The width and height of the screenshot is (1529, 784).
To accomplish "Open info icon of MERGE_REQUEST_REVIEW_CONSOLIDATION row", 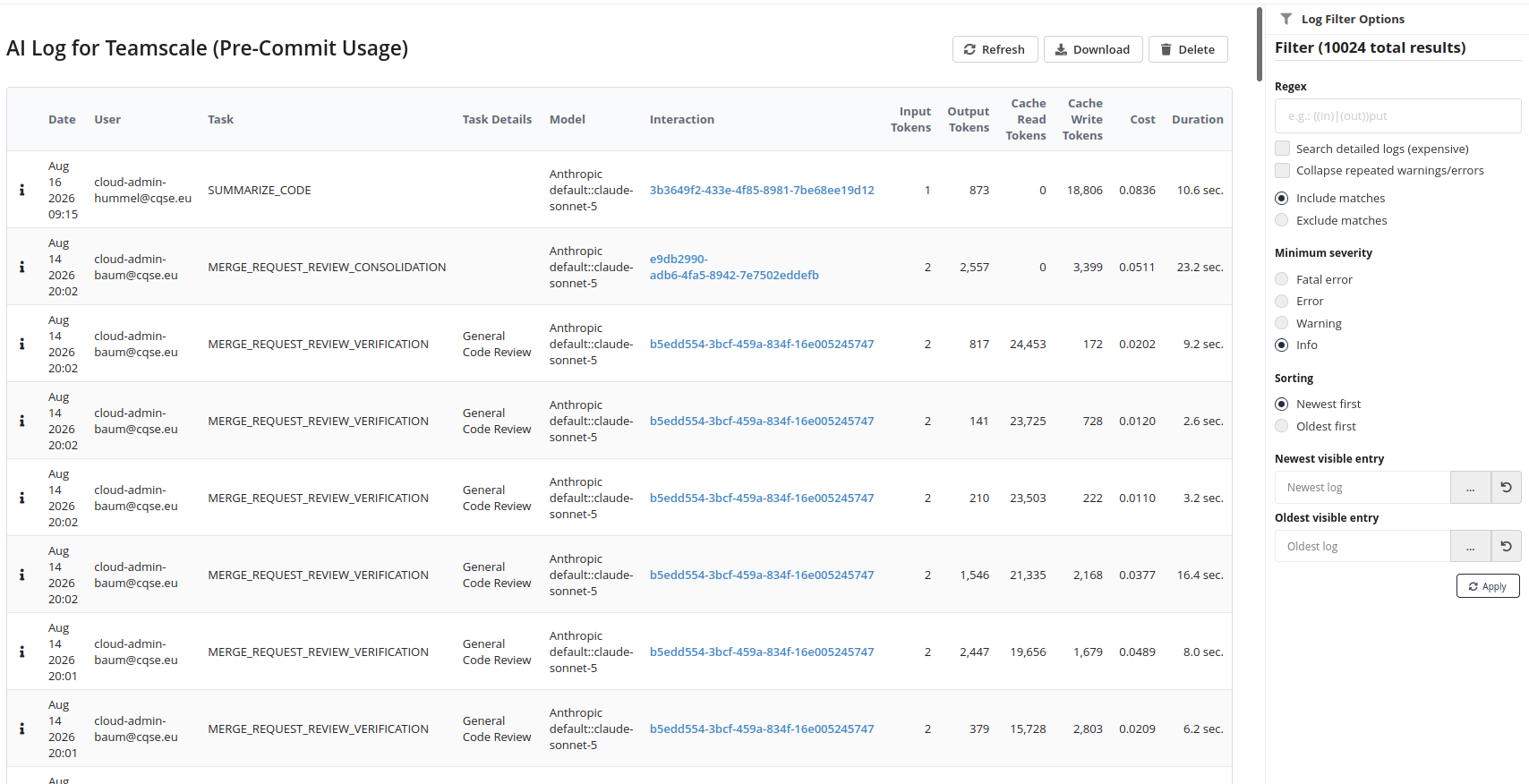I will (22, 267).
